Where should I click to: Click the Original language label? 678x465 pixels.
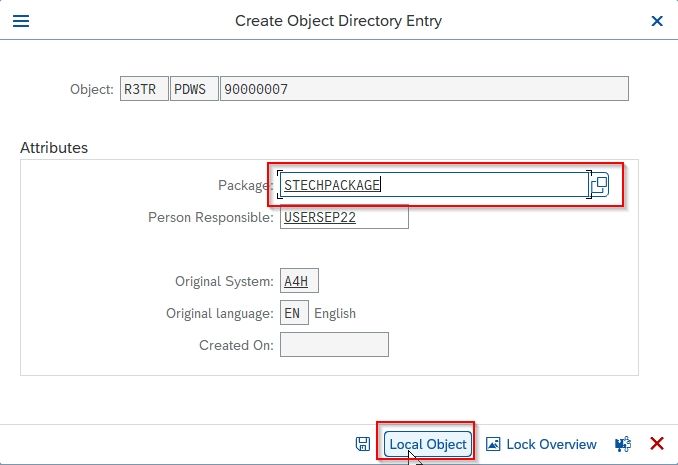[x=220, y=313]
